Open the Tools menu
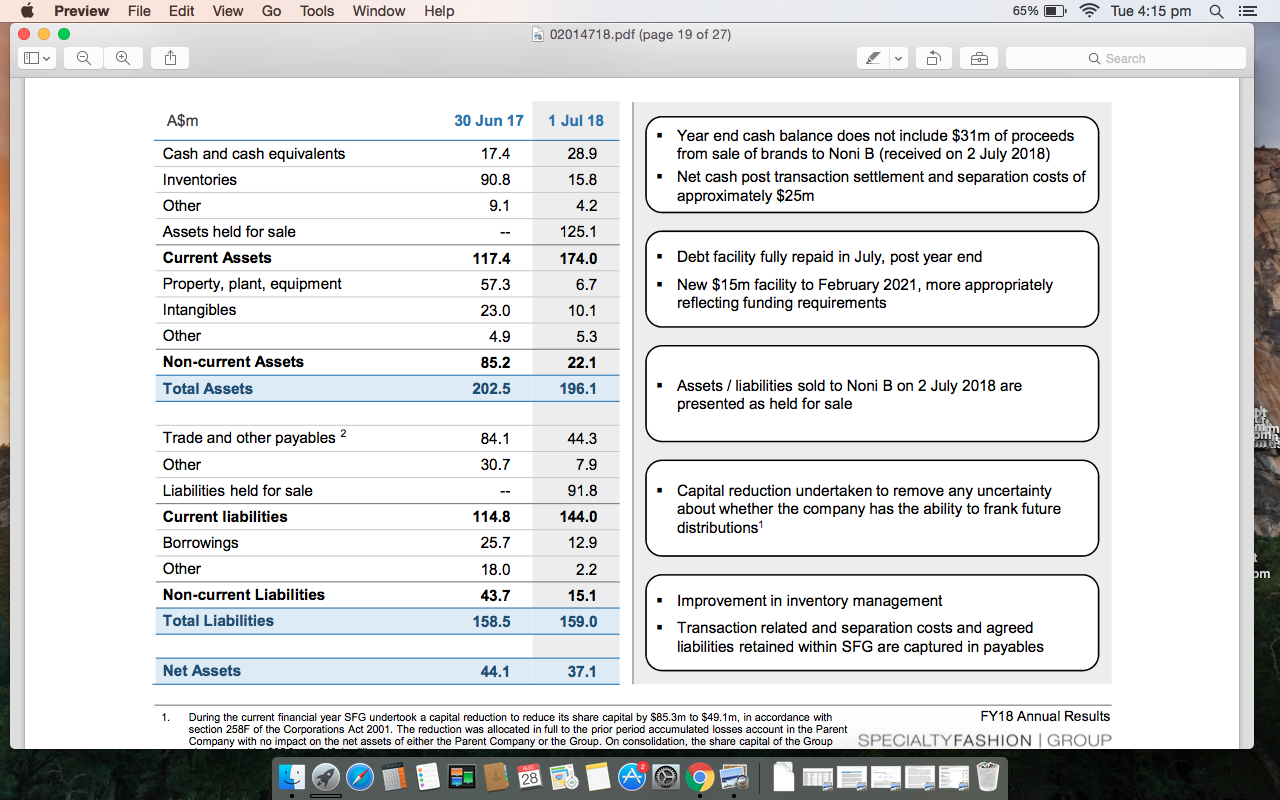The width and height of the screenshot is (1280, 800). [317, 11]
